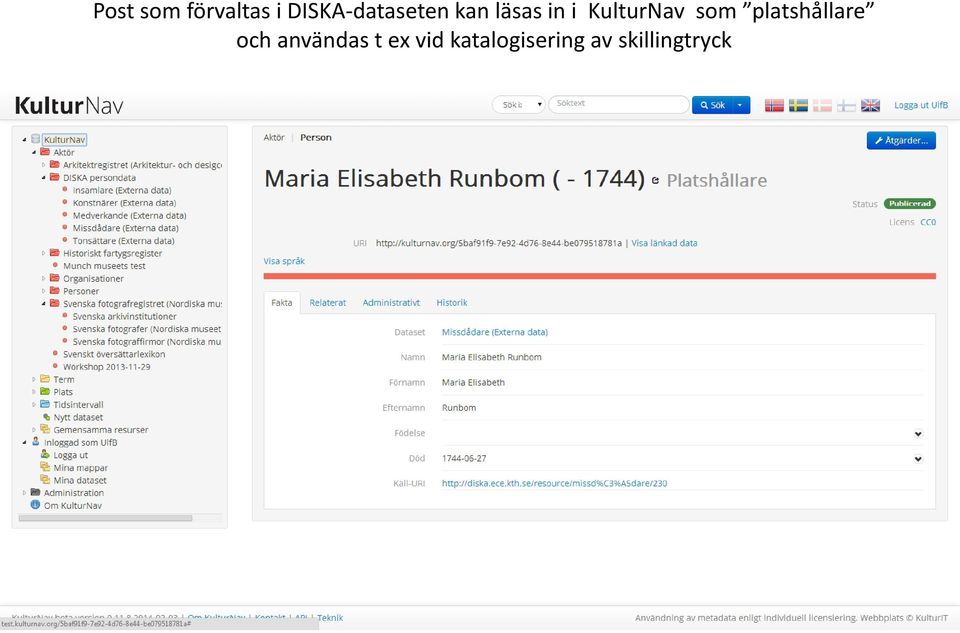
Task: Click the Norwegian flag language icon
Action: click(x=774, y=105)
